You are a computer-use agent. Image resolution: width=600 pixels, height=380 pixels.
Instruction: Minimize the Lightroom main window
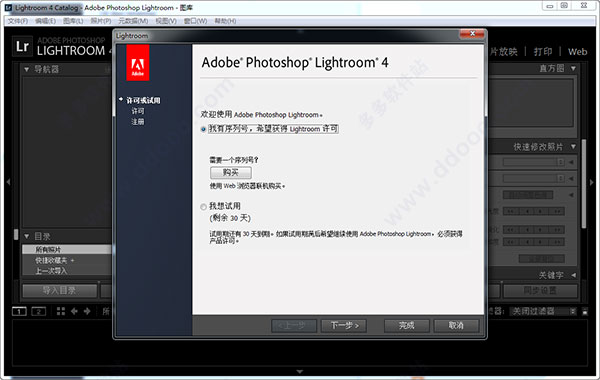pos(550,6)
